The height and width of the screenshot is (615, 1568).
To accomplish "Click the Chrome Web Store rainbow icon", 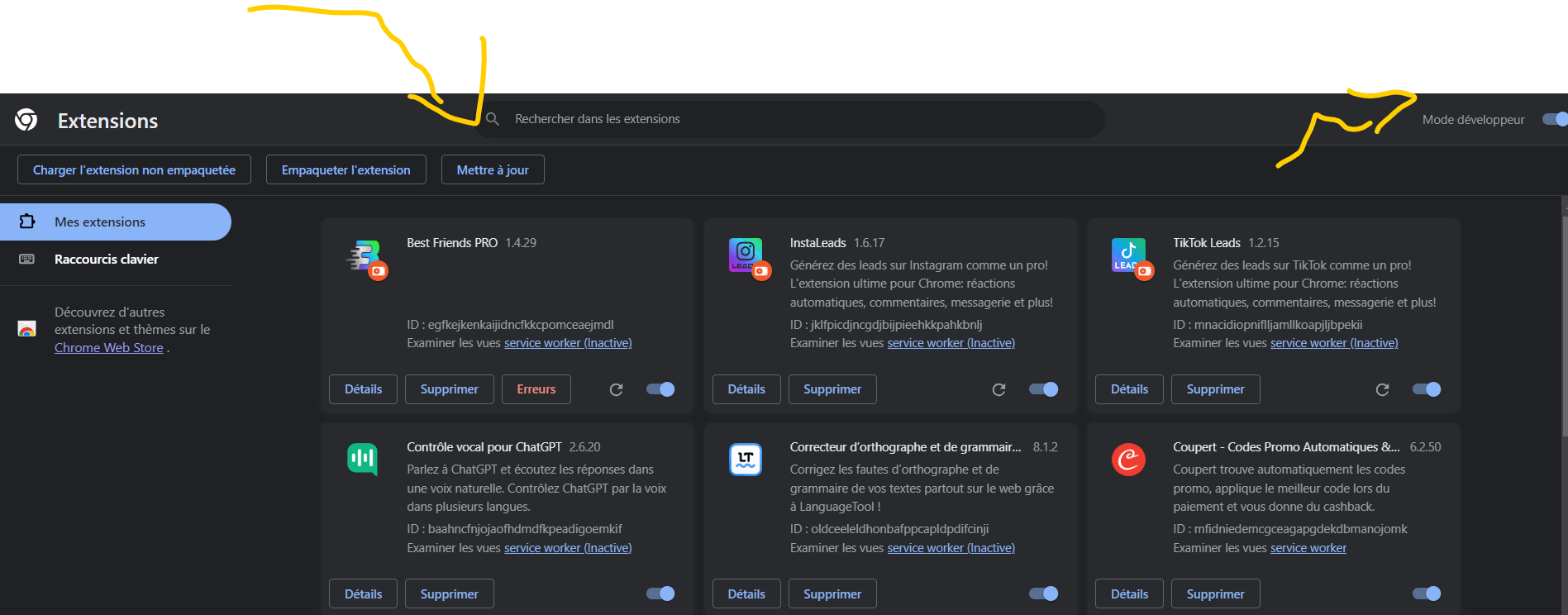I will point(27,329).
